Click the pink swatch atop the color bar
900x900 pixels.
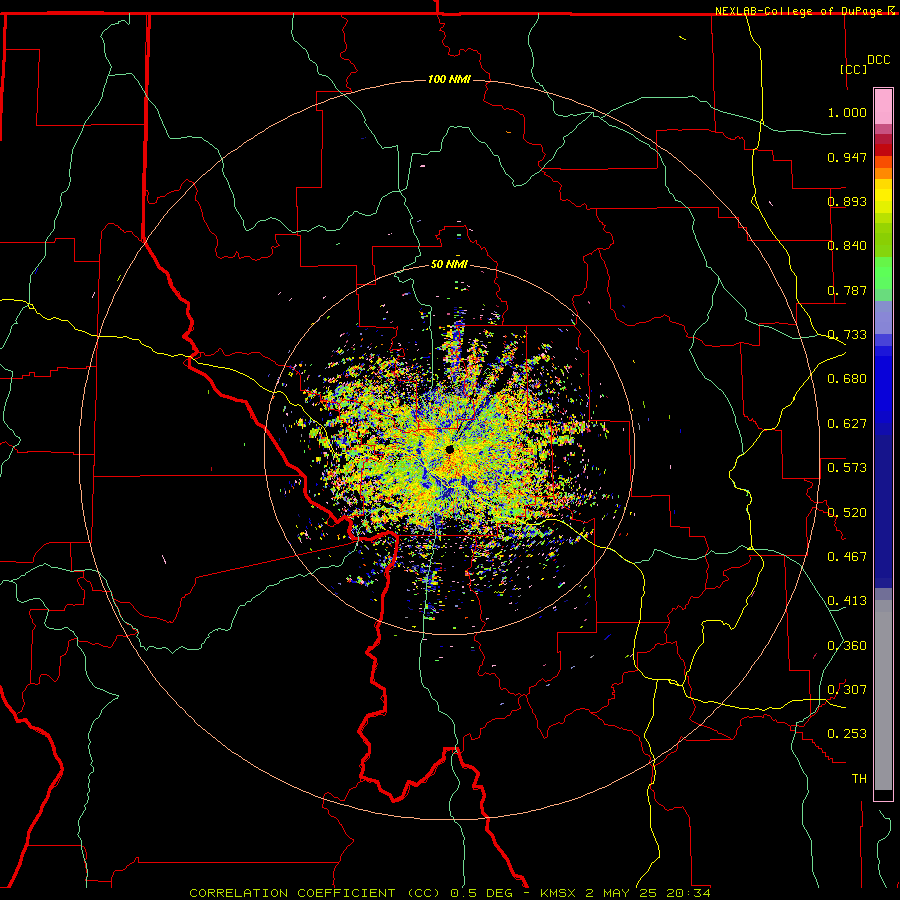point(883,107)
